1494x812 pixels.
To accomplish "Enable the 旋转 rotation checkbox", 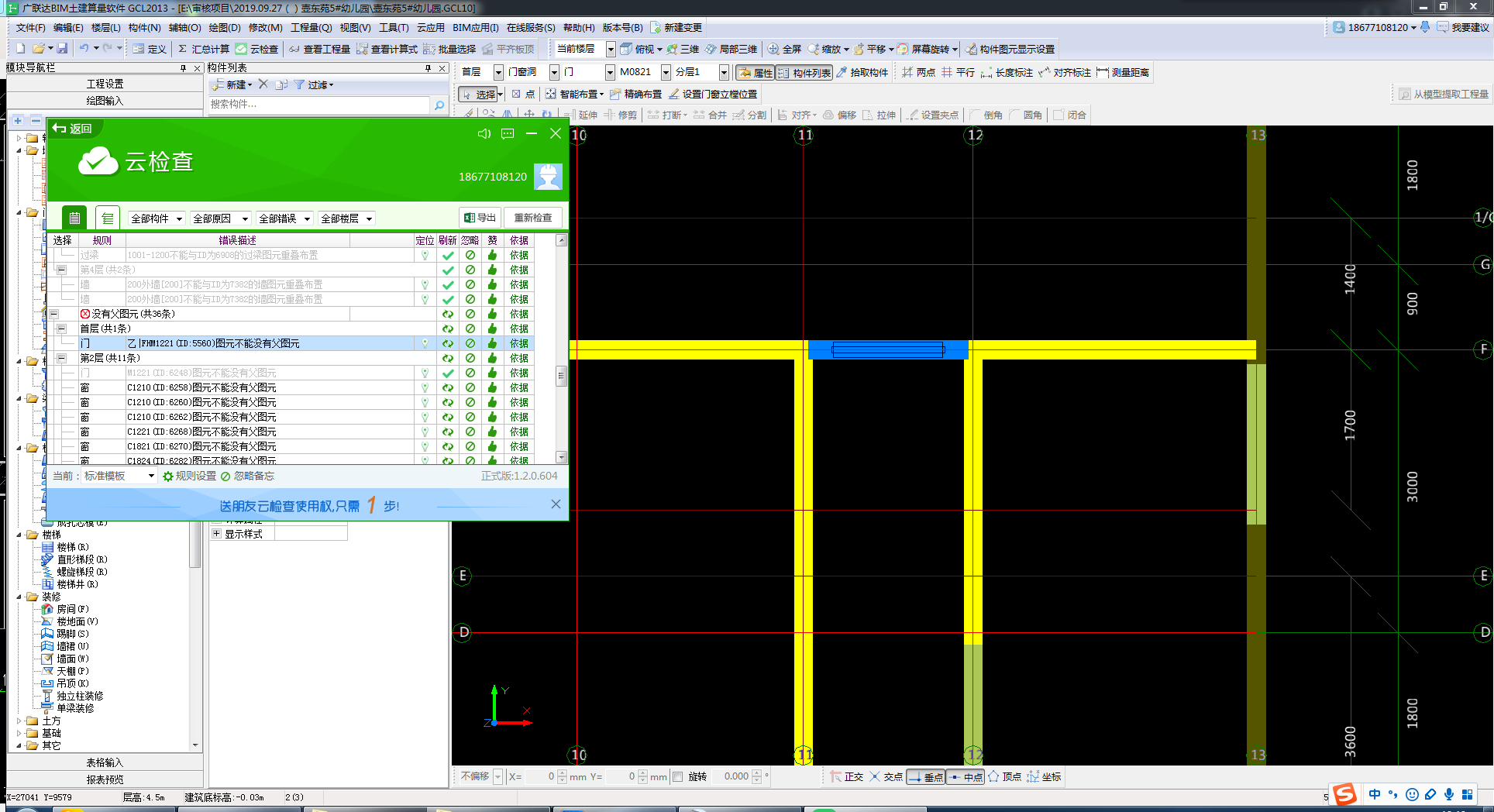I will tap(678, 776).
